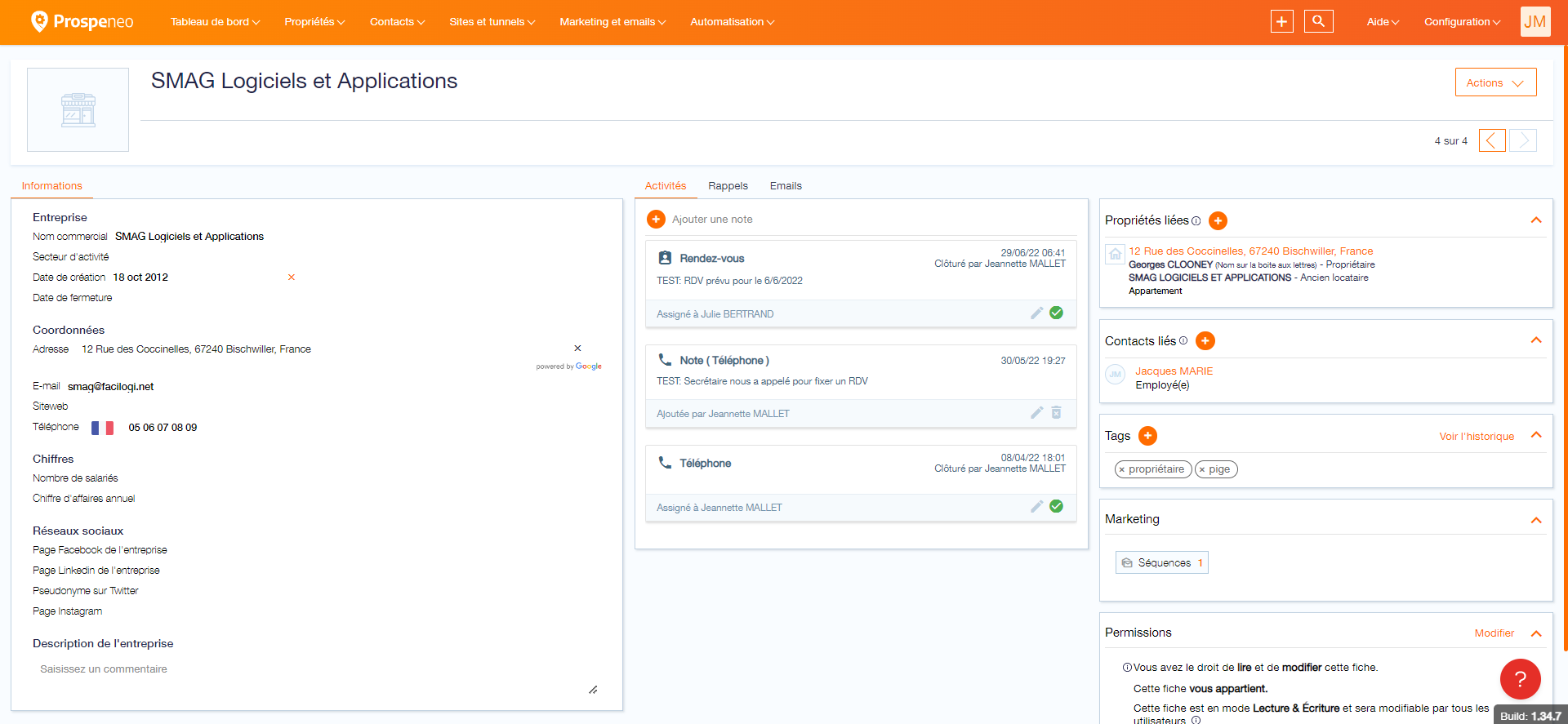
Task: Click the plus icon to add a note
Action: pyautogui.click(x=656, y=220)
